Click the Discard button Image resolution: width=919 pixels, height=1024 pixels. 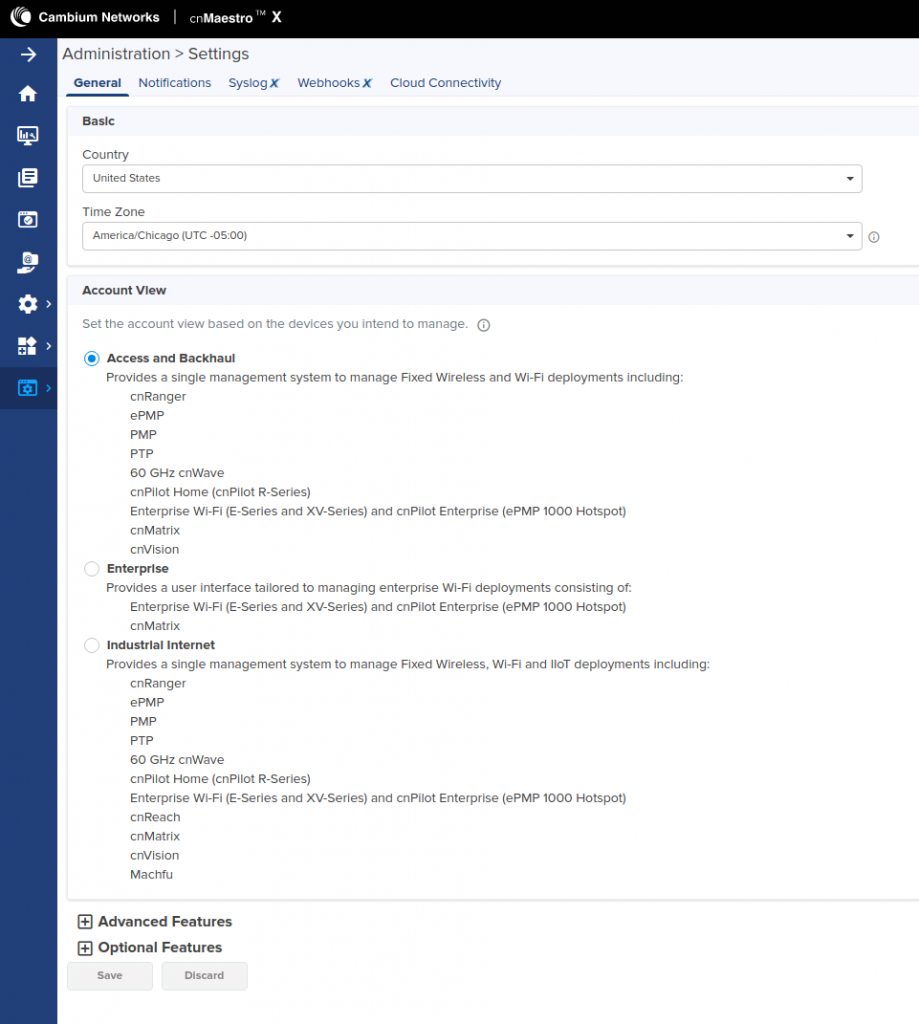tap(204, 975)
